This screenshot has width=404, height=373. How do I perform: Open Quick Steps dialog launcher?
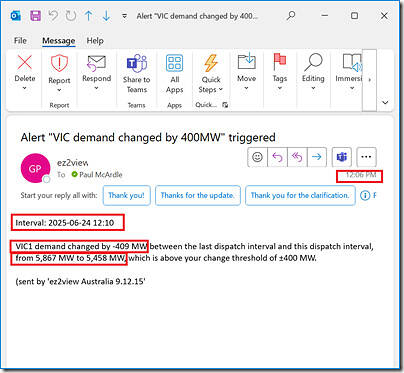pyautogui.click(x=225, y=105)
